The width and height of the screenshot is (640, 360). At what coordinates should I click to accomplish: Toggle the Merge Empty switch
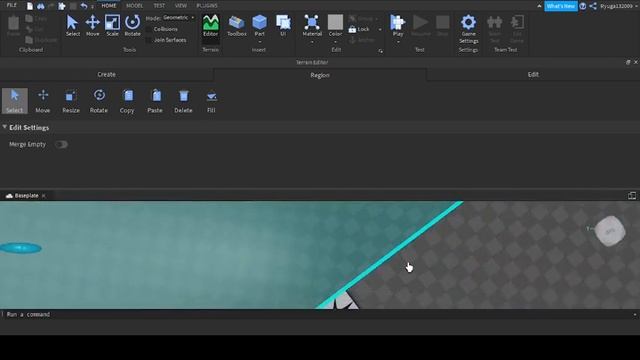tap(61, 144)
